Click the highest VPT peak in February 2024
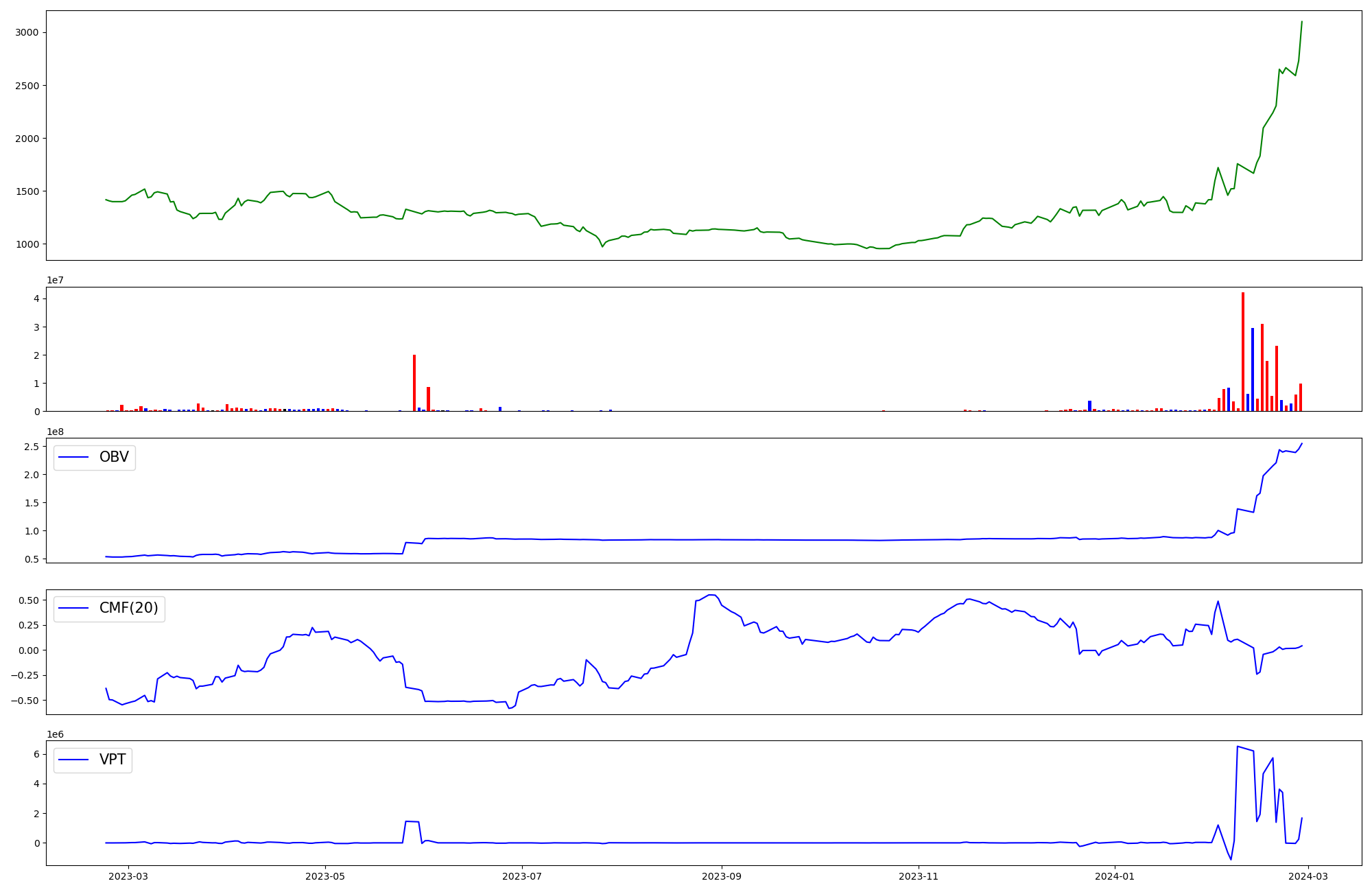The width and height of the screenshot is (1372, 892). (1237, 747)
